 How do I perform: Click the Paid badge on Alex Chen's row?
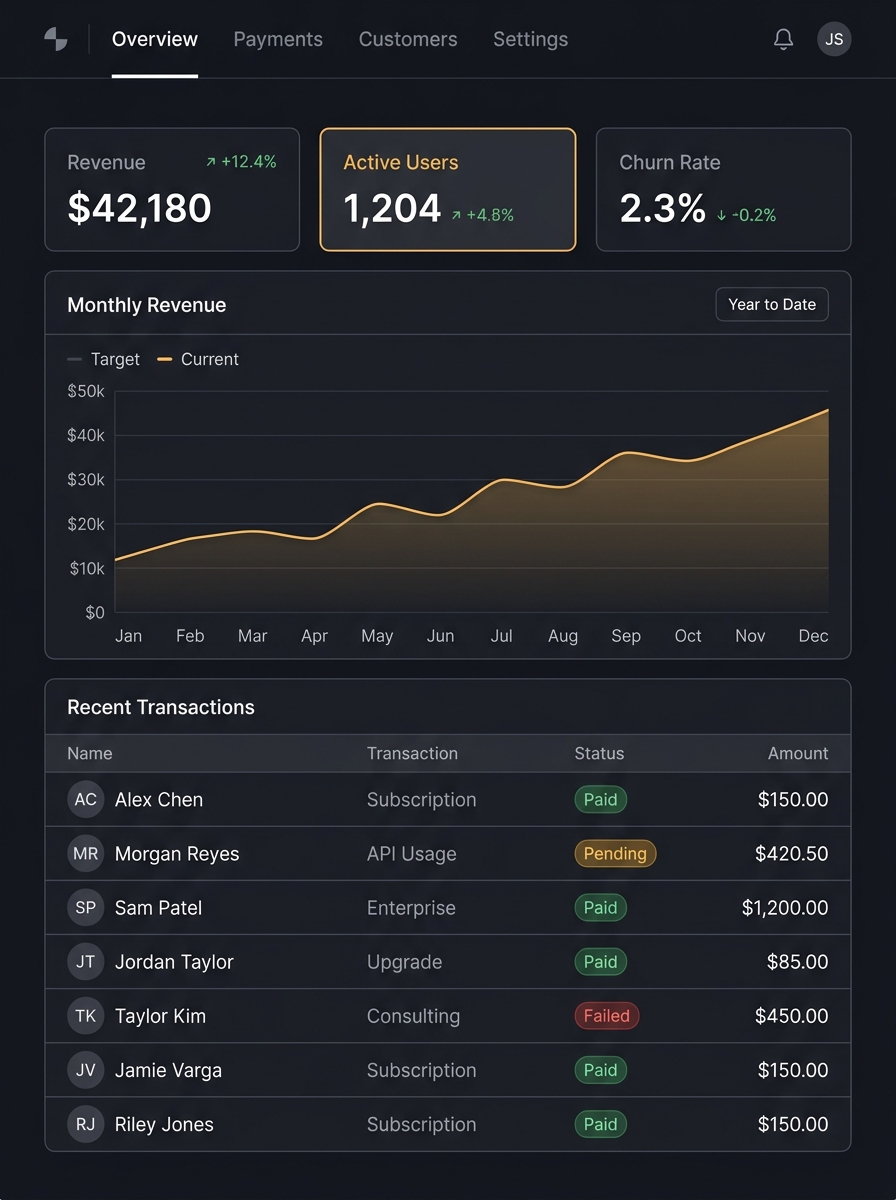pos(600,799)
